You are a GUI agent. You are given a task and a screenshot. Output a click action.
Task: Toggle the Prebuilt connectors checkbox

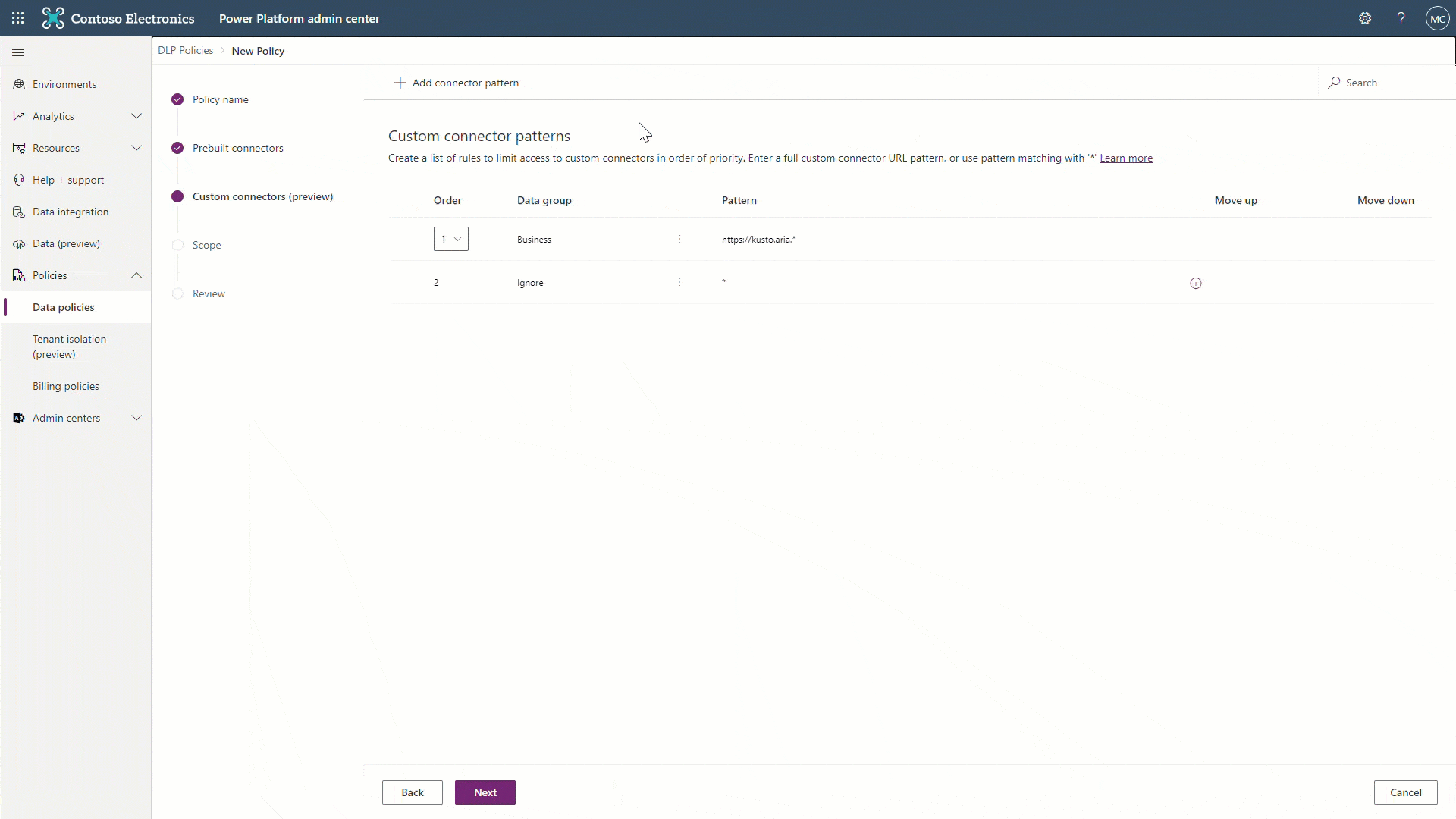tap(178, 148)
